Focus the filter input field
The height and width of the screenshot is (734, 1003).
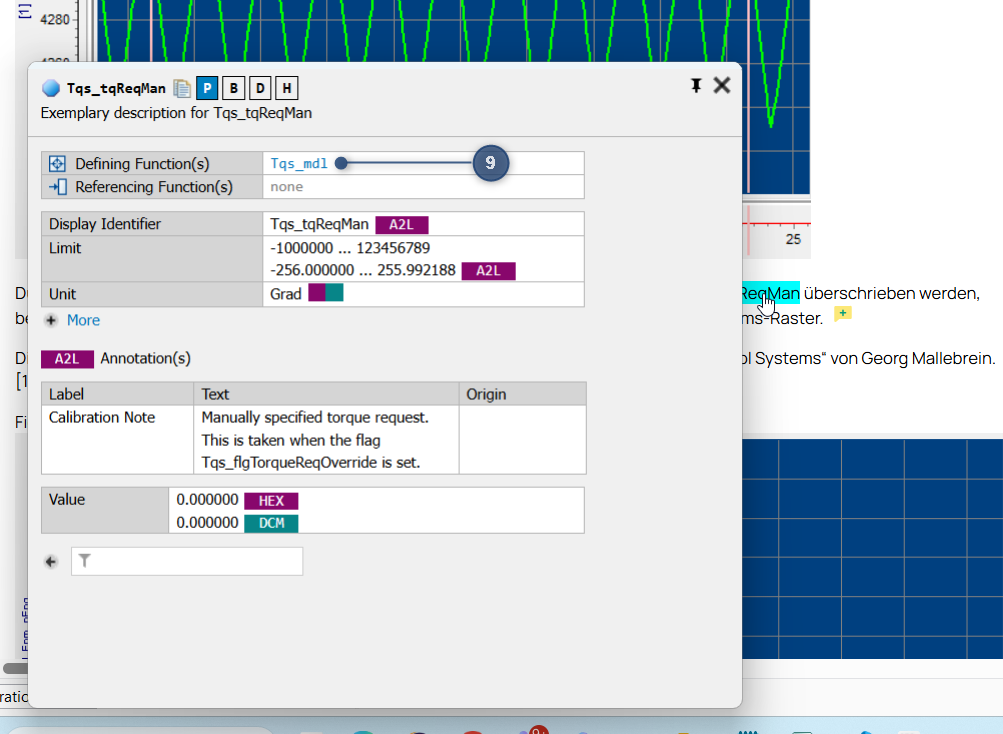pyautogui.click(x=187, y=561)
